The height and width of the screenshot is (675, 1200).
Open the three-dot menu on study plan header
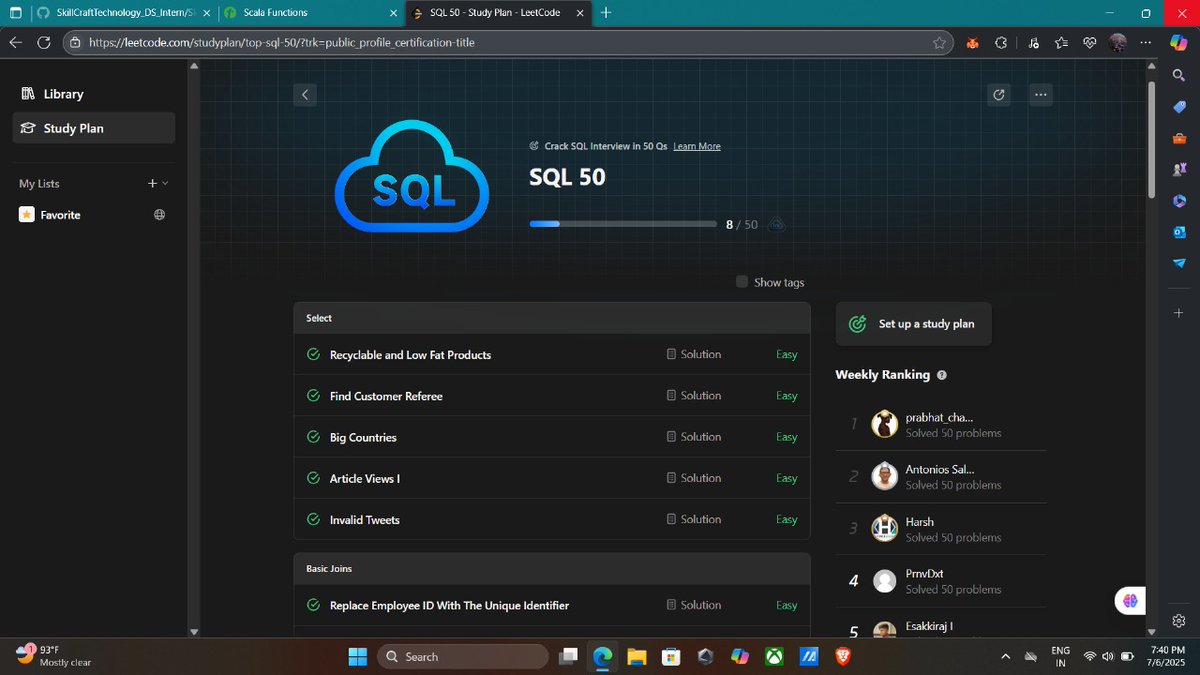coord(1041,95)
